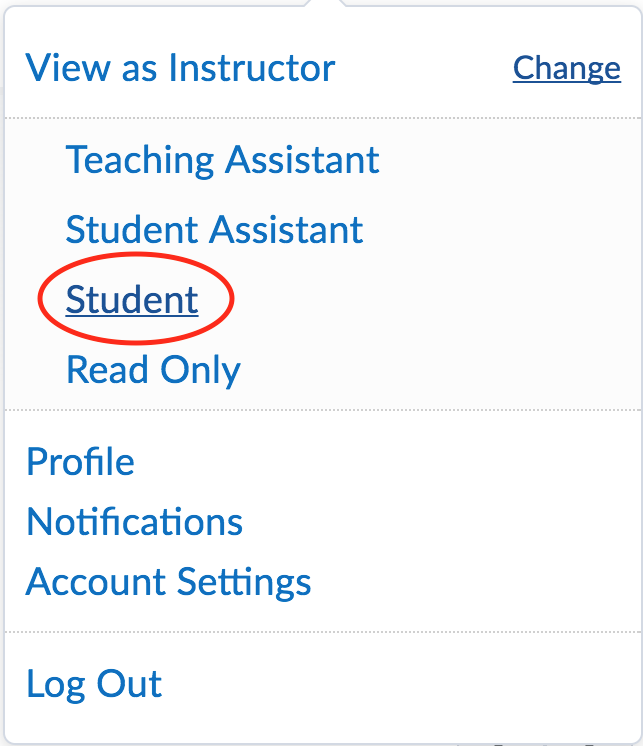Screen dimensions: 643x746
Task: View the course as Teaching Assistant
Action: click(222, 160)
